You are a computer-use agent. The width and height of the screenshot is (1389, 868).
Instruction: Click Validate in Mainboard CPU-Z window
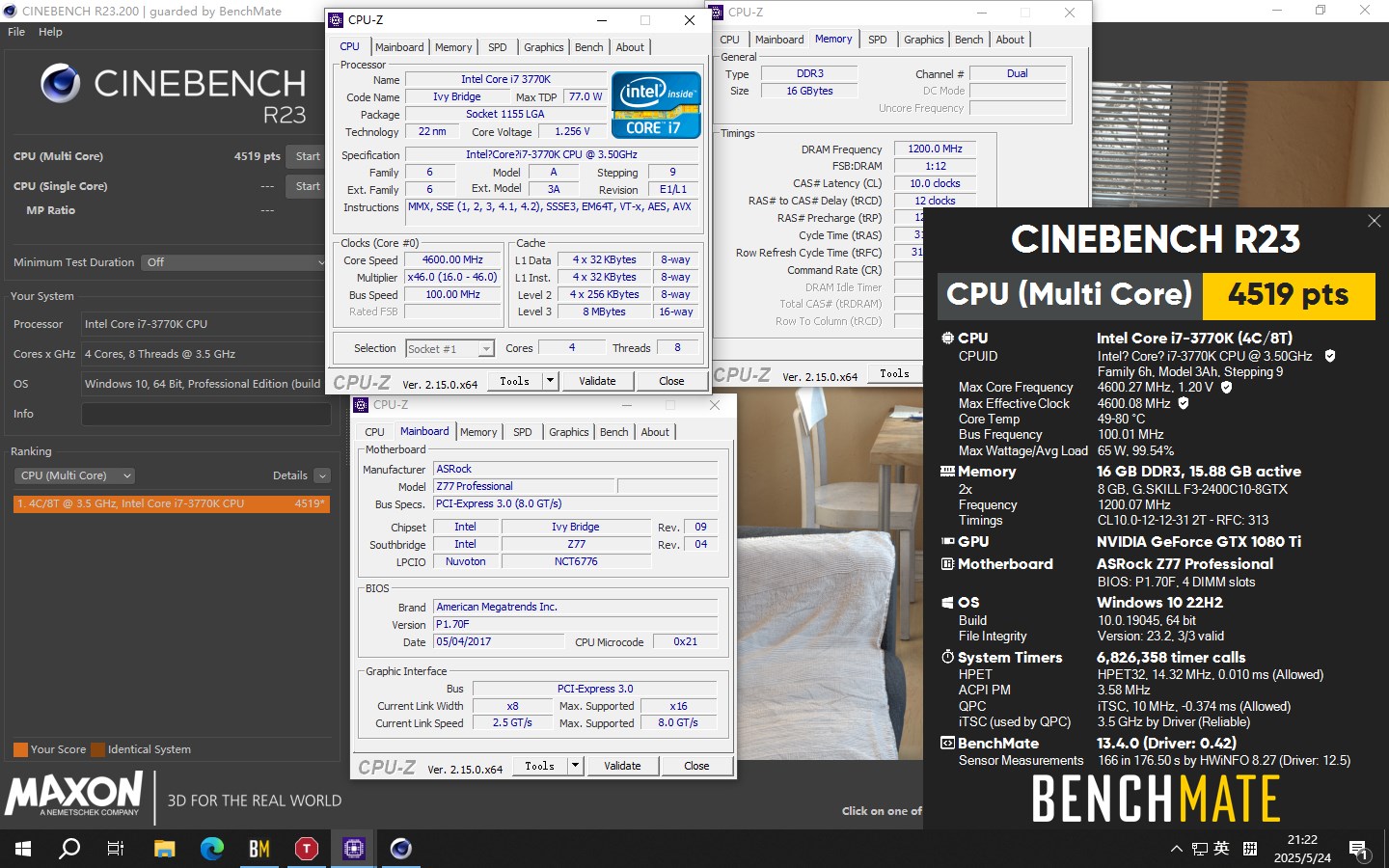click(x=622, y=766)
